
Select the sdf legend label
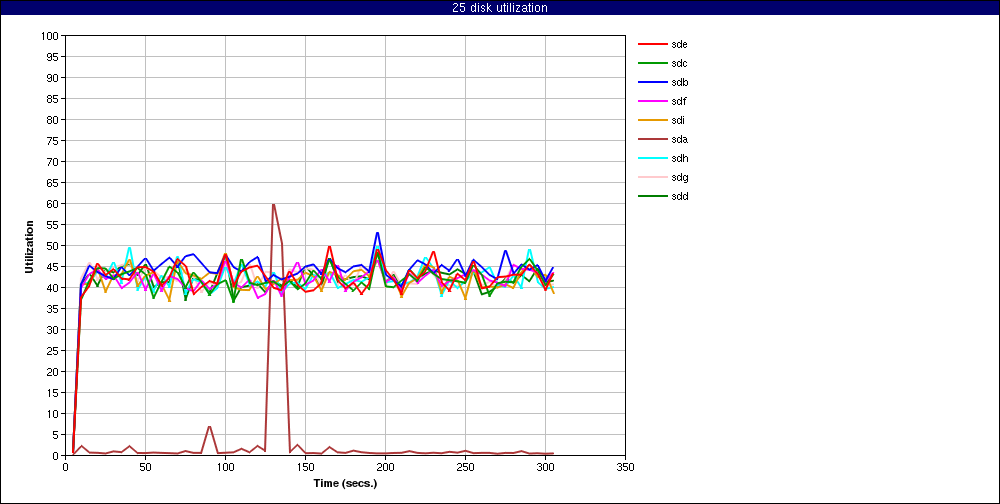(x=679, y=101)
